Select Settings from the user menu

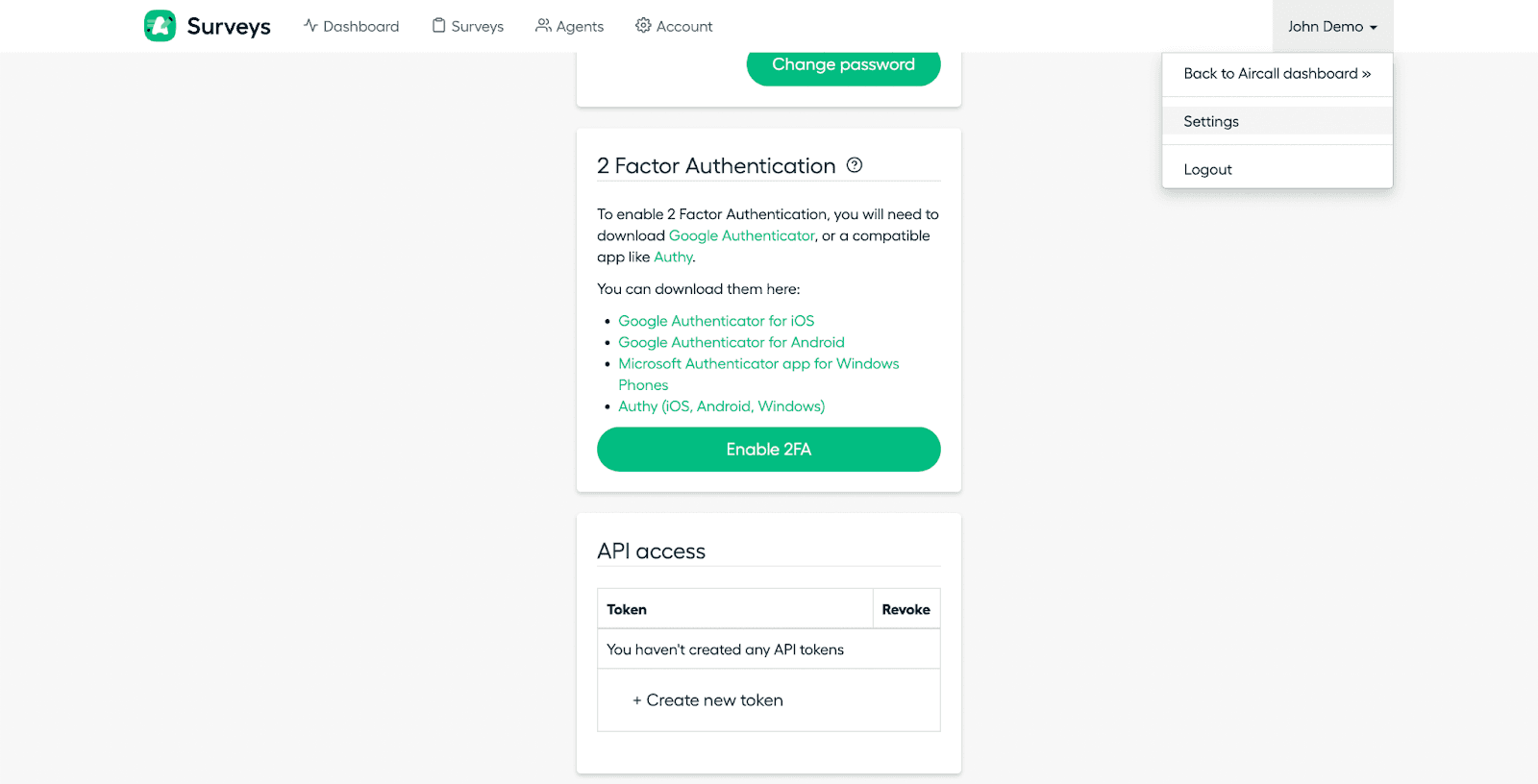coord(1211,121)
